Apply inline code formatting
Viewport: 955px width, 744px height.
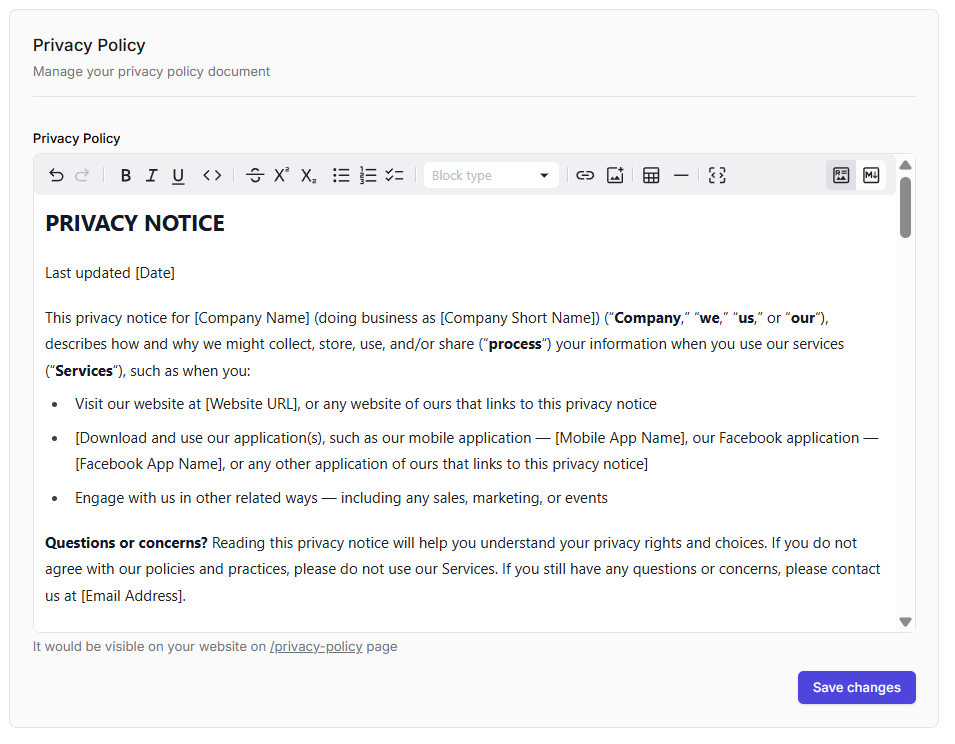tap(212, 176)
